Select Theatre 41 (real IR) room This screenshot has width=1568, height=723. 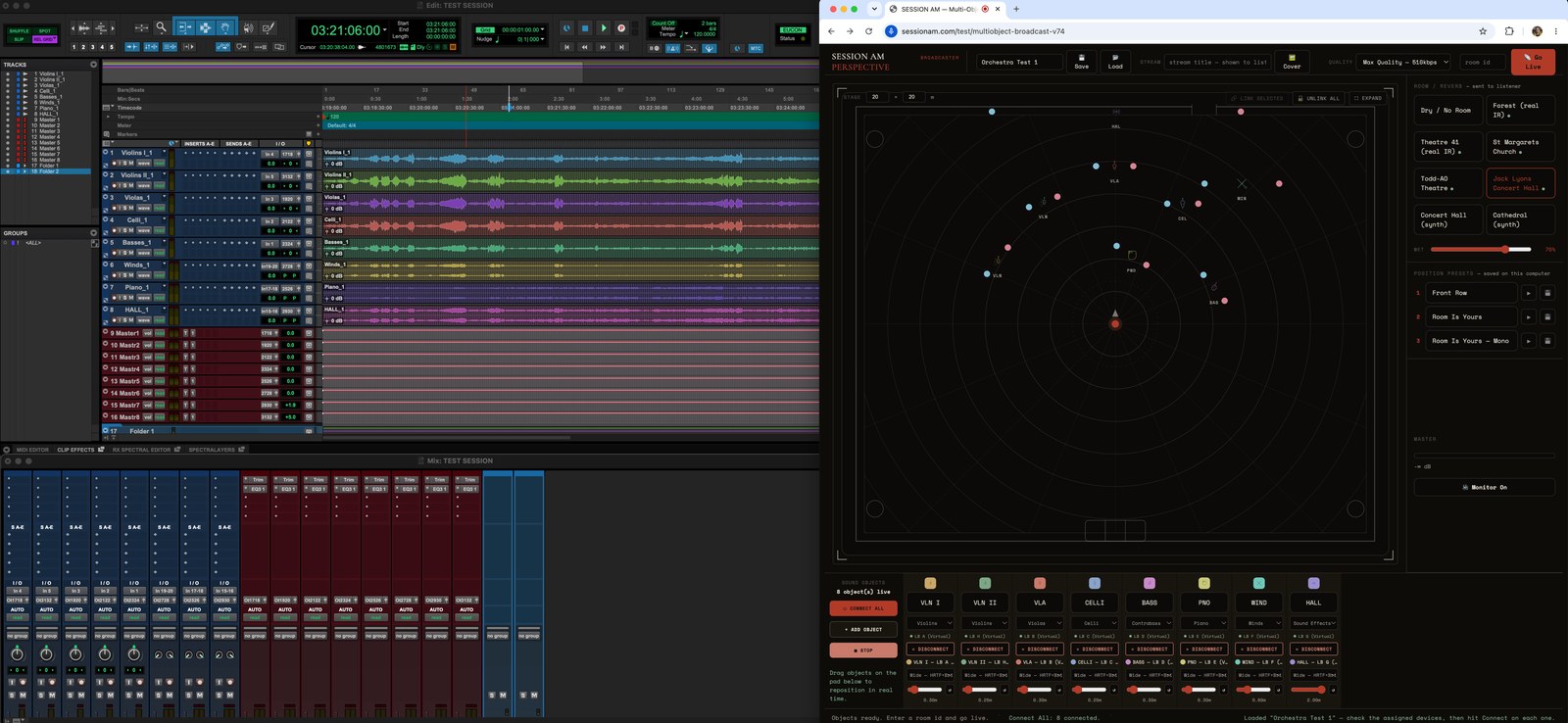pyautogui.click(x=1447, y=147)
